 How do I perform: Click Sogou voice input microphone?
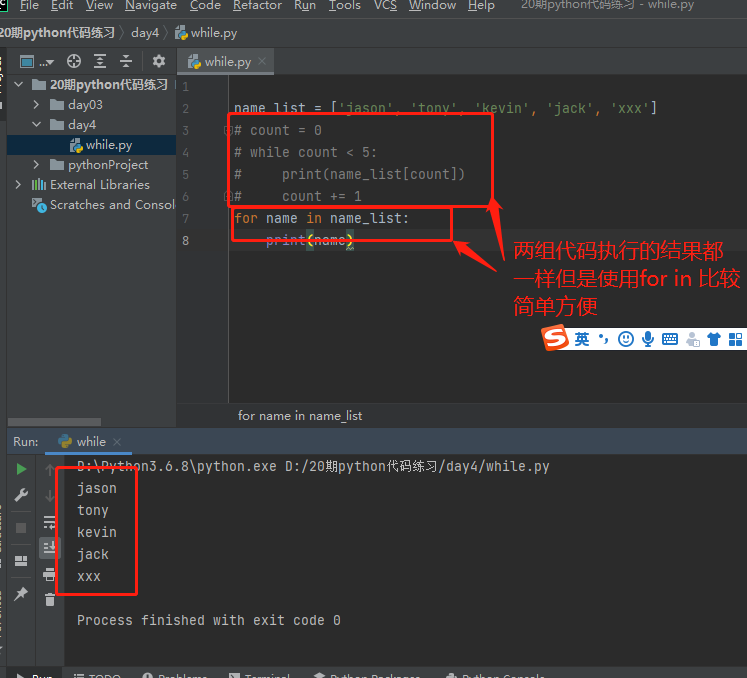648,339
